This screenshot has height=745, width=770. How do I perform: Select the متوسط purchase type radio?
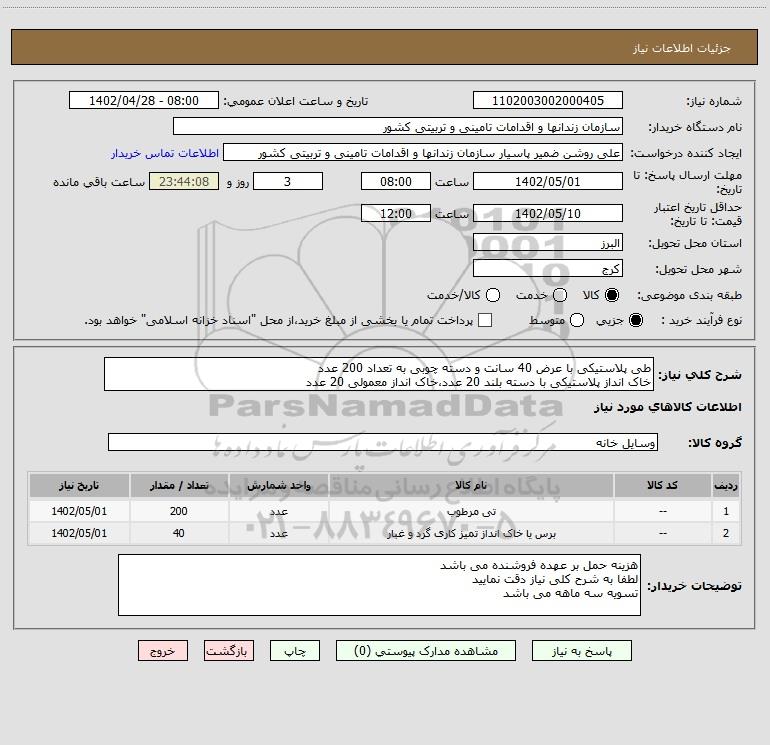point(577,320)
